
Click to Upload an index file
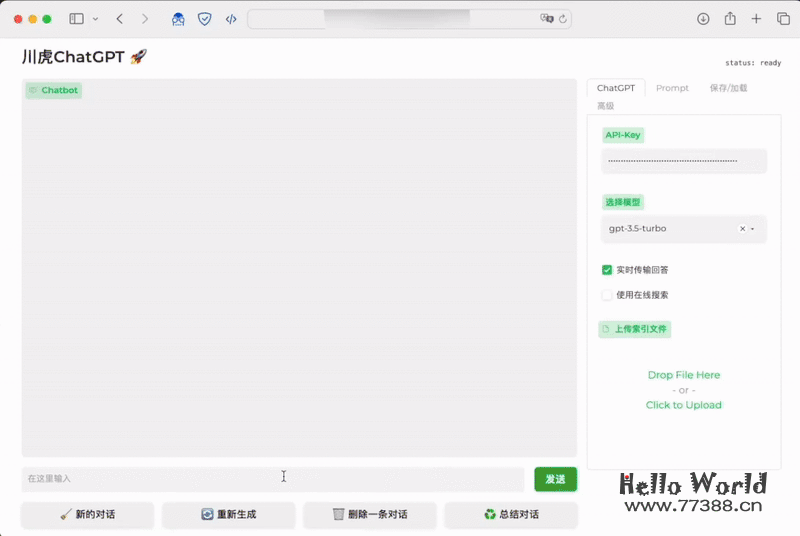(684, 405)
